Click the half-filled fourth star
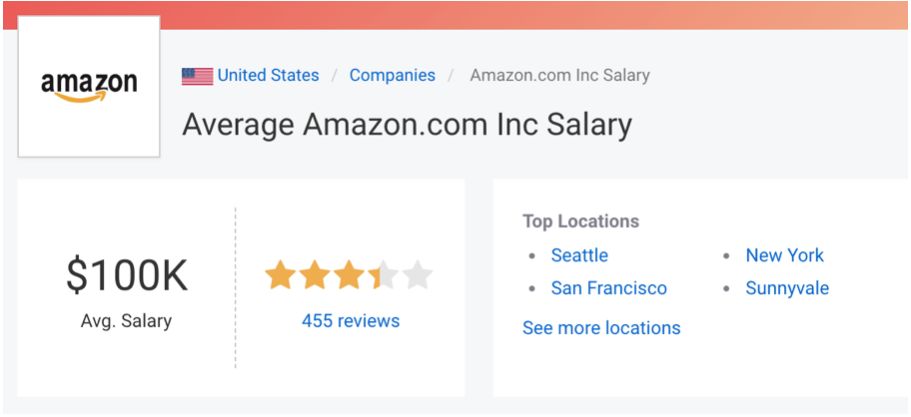 click(x=383, y=276)
